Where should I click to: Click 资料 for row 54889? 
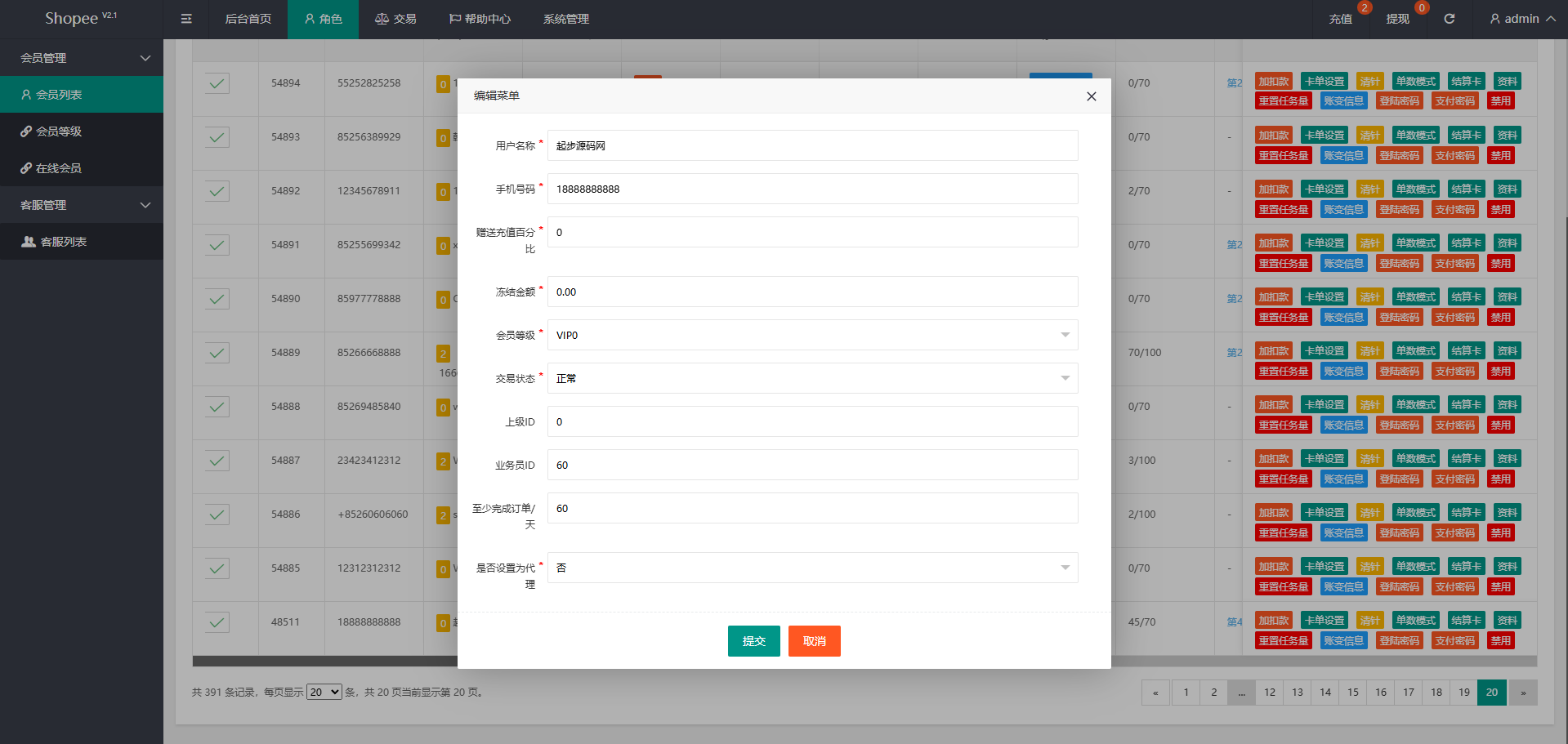pos(1507,350)
